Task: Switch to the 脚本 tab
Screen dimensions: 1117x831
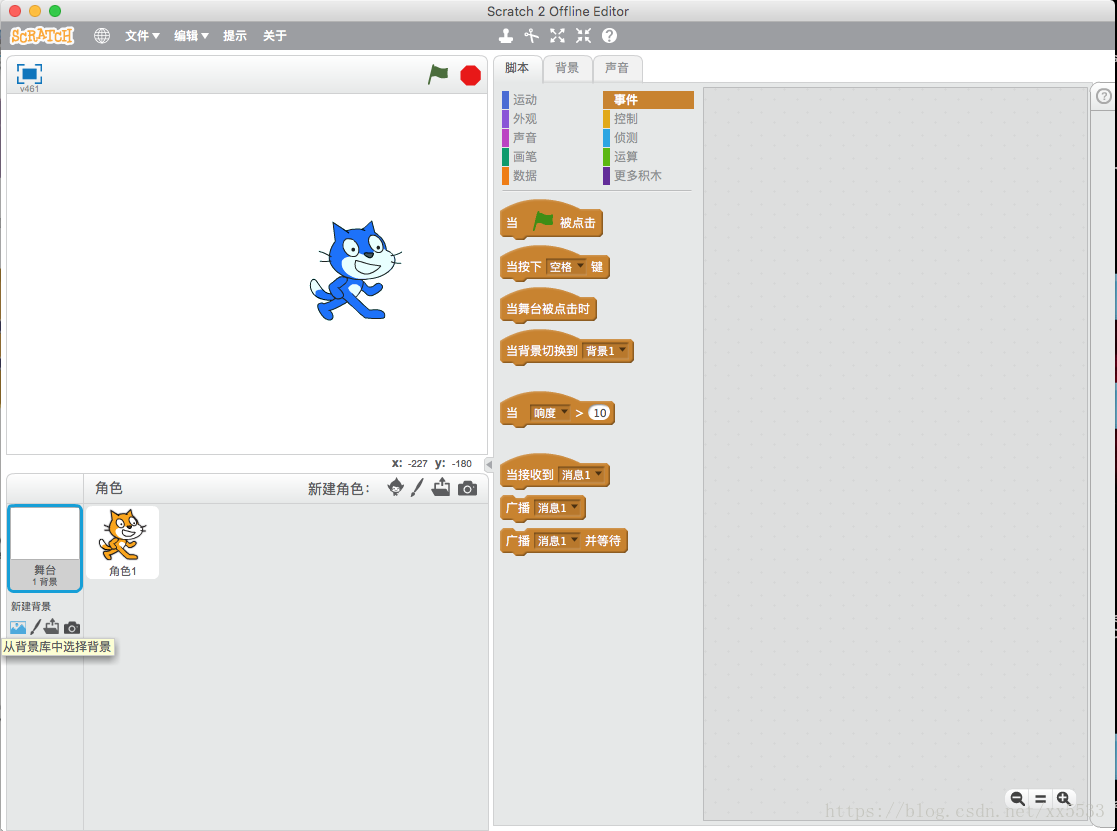Action: [x=517, y=68]
